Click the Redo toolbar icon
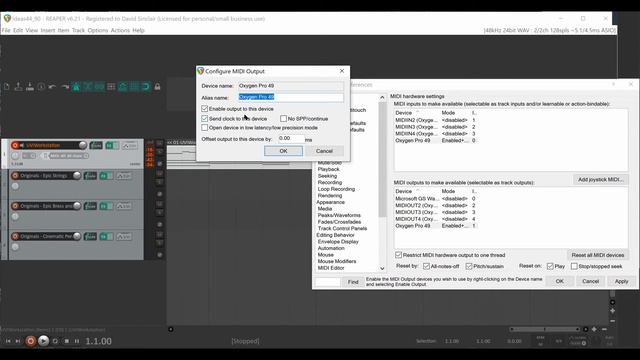 pos(64,87)
